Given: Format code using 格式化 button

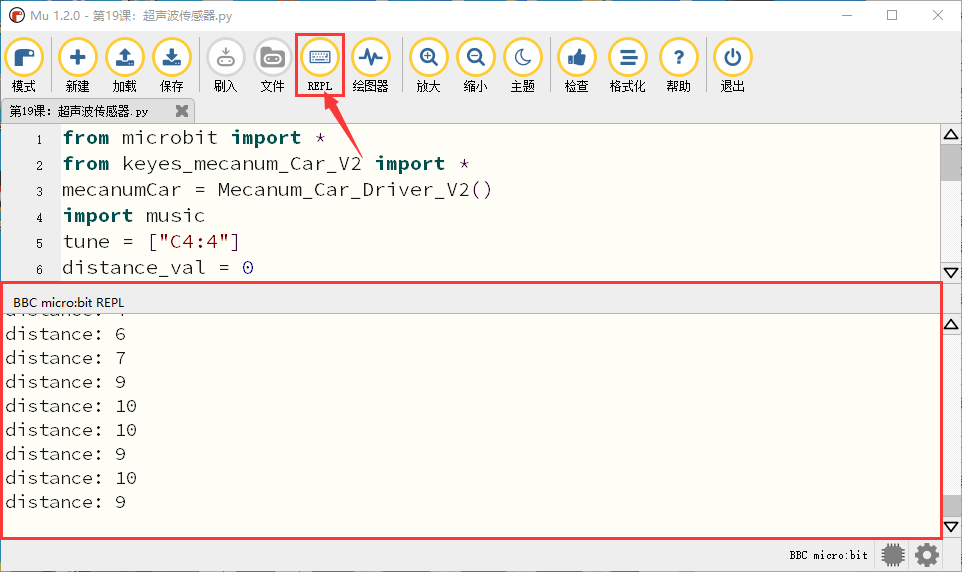Looking at the screenshot, I should (x=628, y=65).
